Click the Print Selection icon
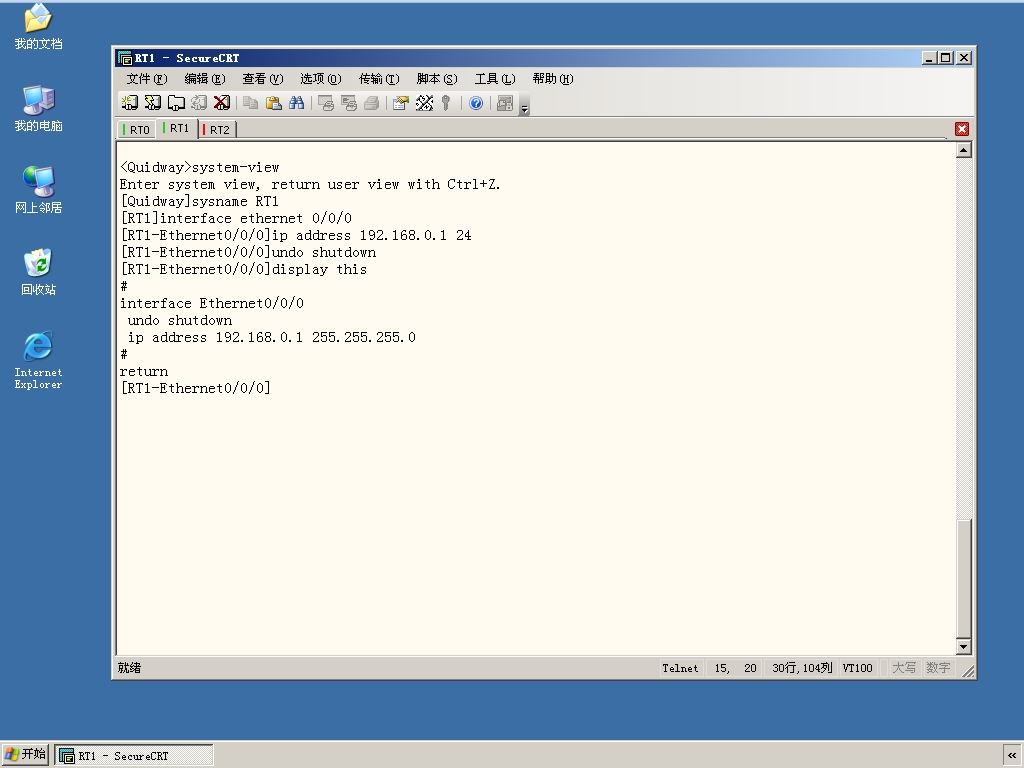 tap(349, 103)
